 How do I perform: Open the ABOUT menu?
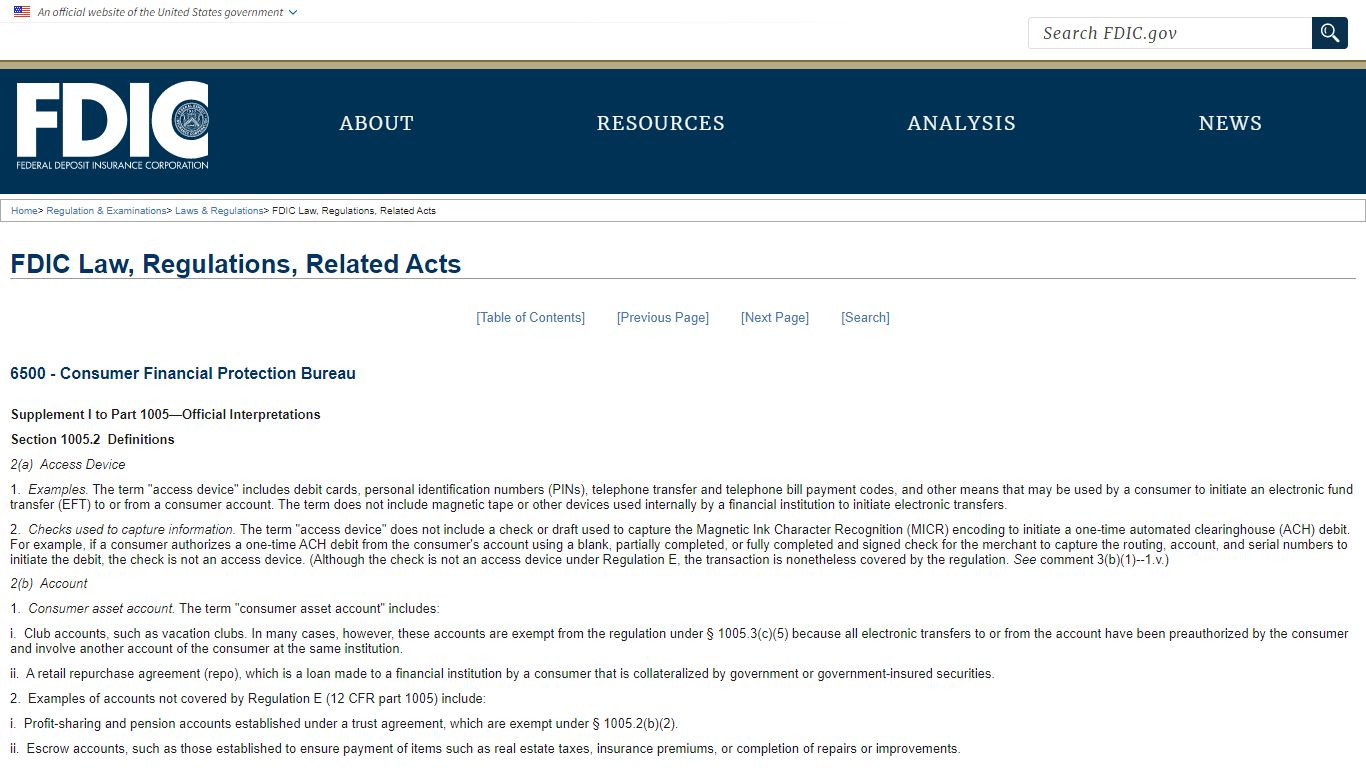pos(376,123)
